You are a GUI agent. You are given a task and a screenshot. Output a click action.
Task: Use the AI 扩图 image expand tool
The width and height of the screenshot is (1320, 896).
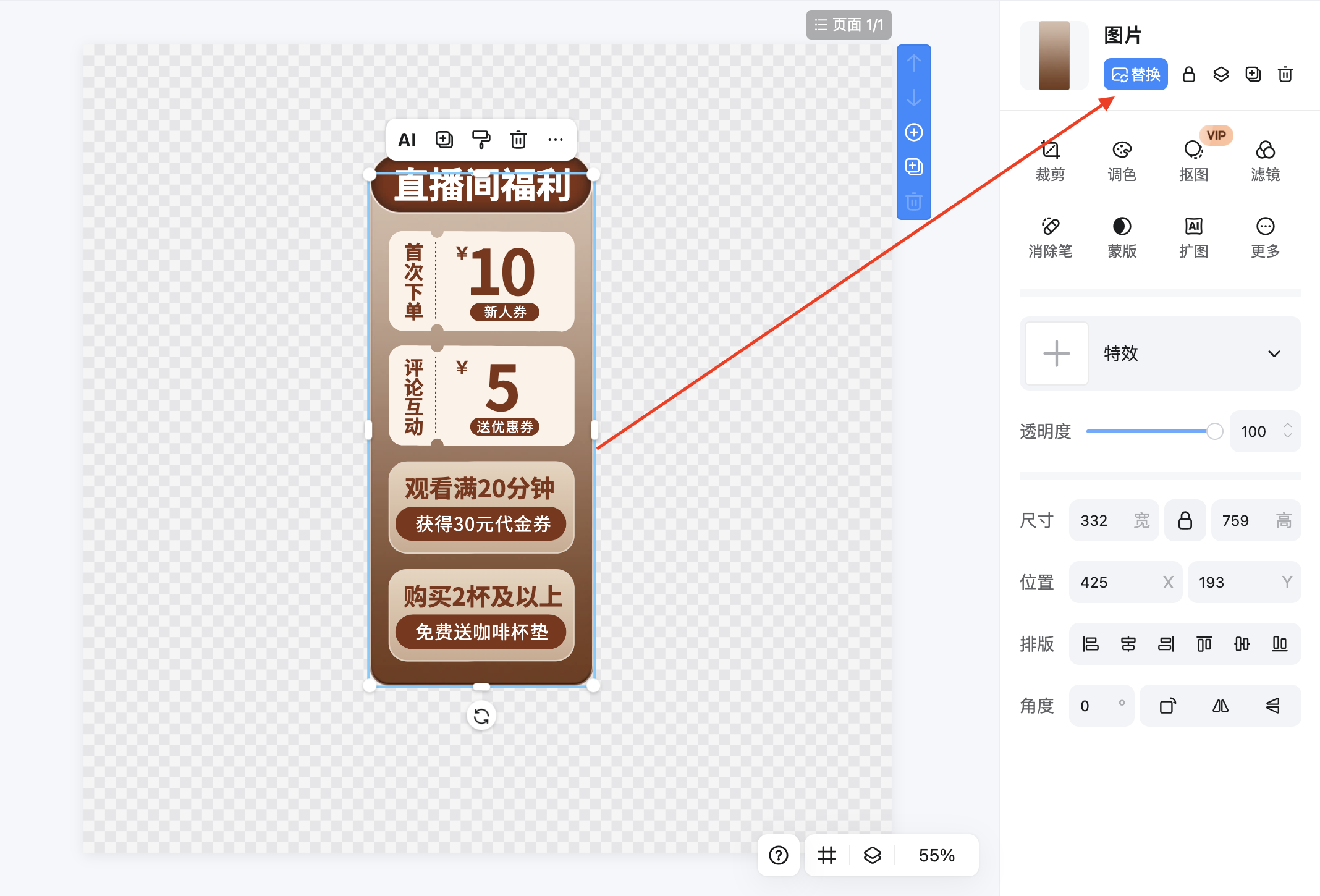tap(1194, 236)
